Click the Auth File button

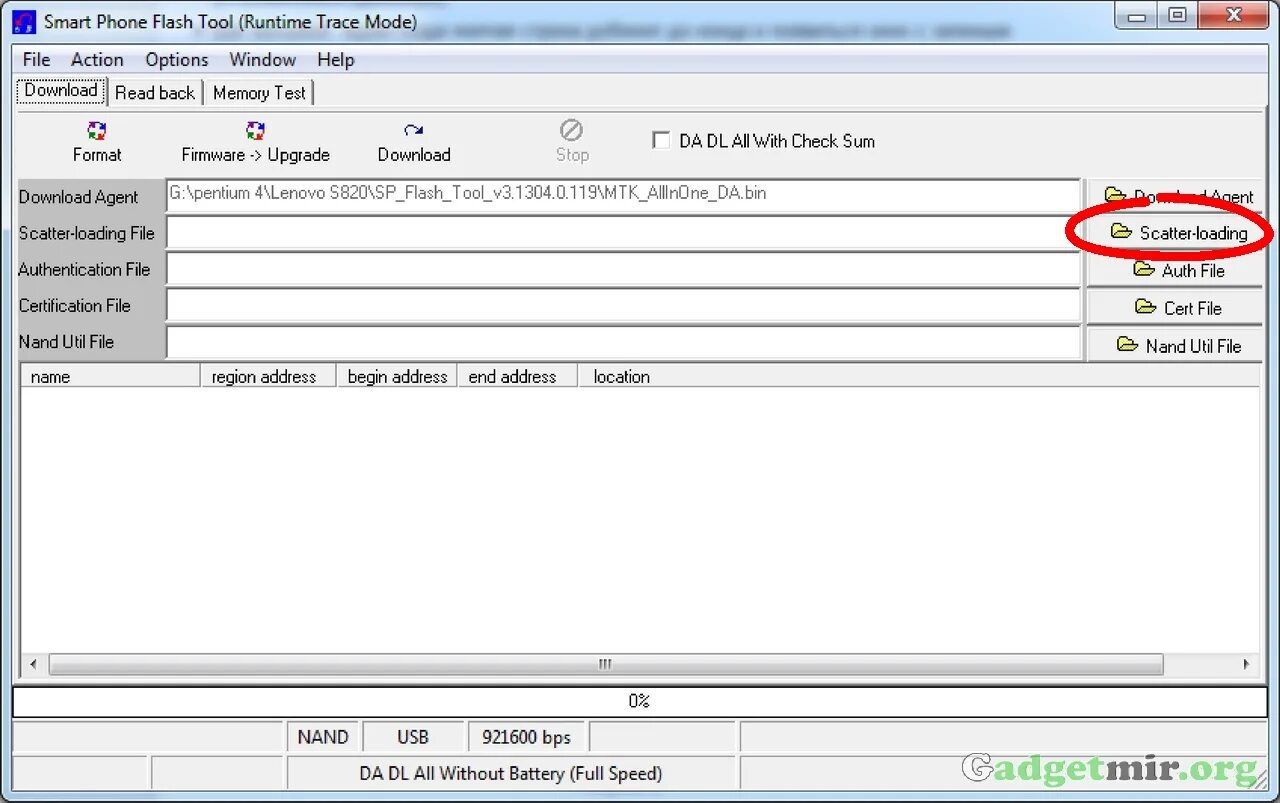point(1175,270)
